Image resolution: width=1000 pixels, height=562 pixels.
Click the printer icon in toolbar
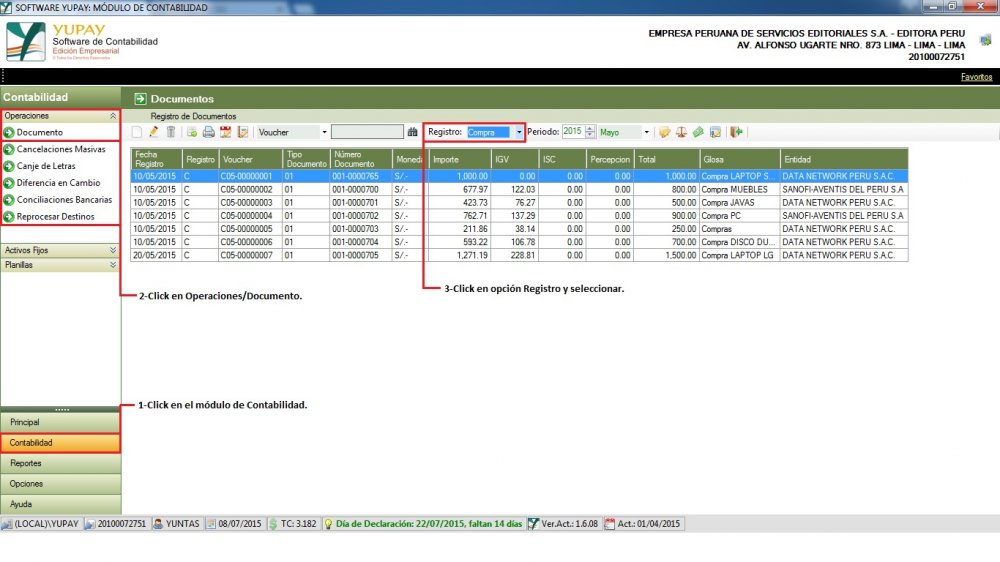(x=209, y=132)
